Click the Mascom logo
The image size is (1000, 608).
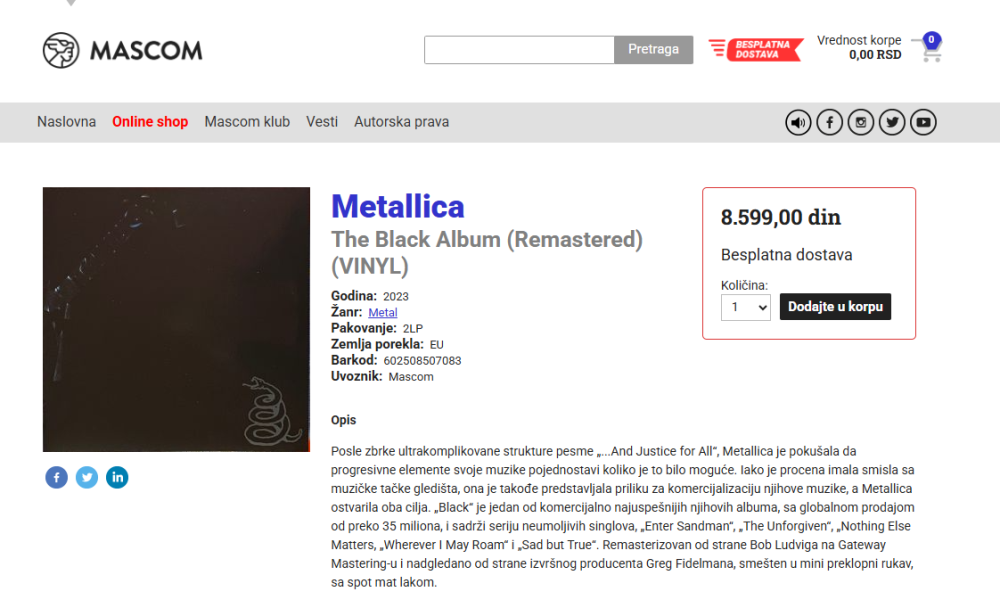coord(122,50)
